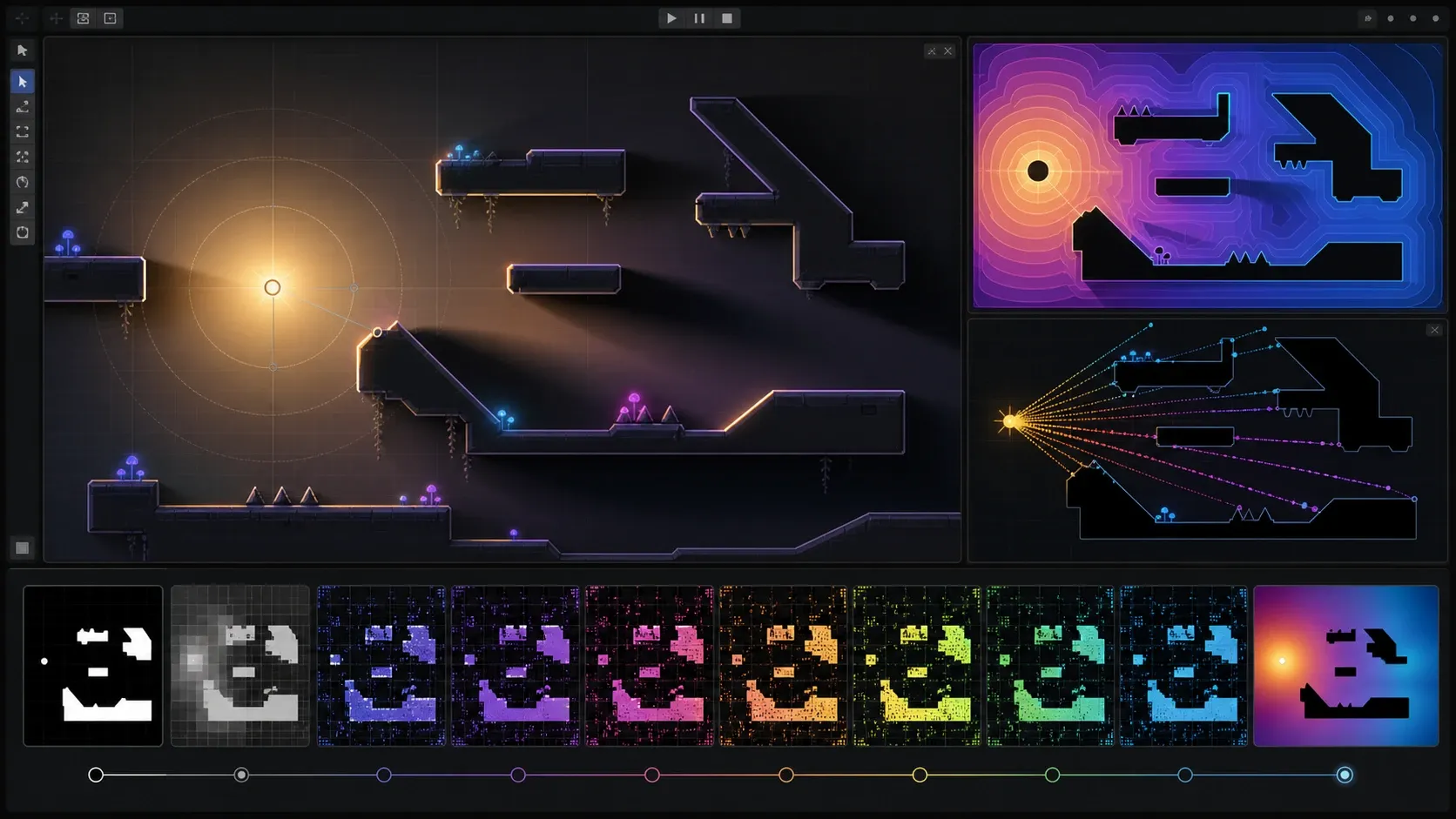Pick the rotate dial tool in left toolbar
This screenshot has height=819, width=1456.
pyautogui.click(x=23, y=182)
